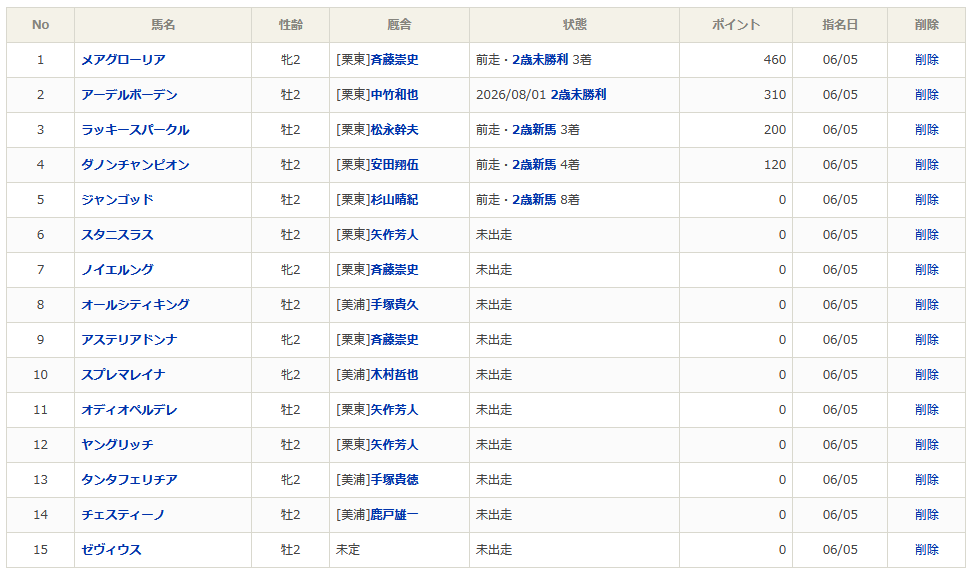Open 2歳新馬 race in ラッキースパークル row
Viewport: 974px width, 572px height.
coord(534,129)
